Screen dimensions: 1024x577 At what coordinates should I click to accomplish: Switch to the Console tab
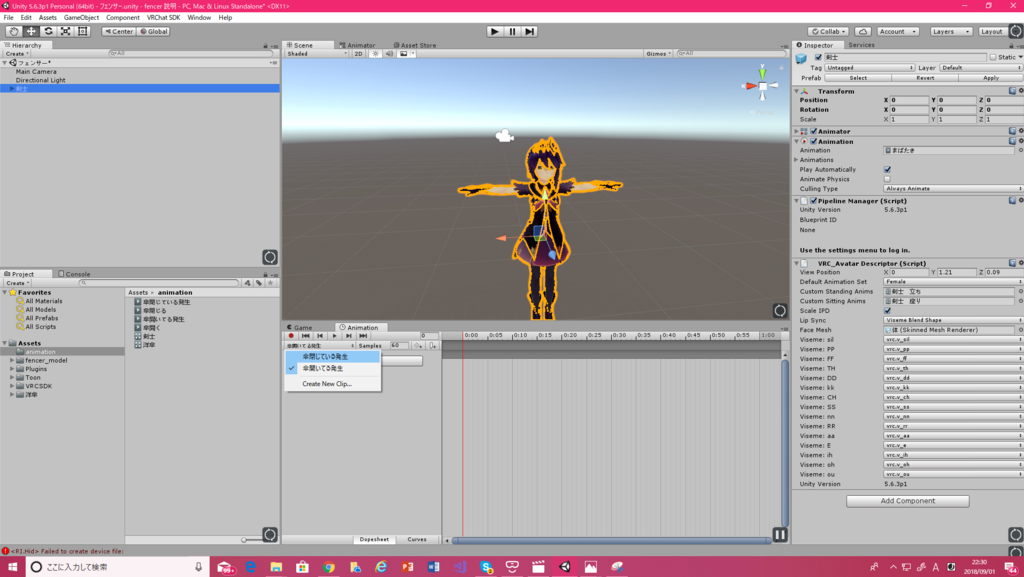pyautogui.click(x=74, y=274)
